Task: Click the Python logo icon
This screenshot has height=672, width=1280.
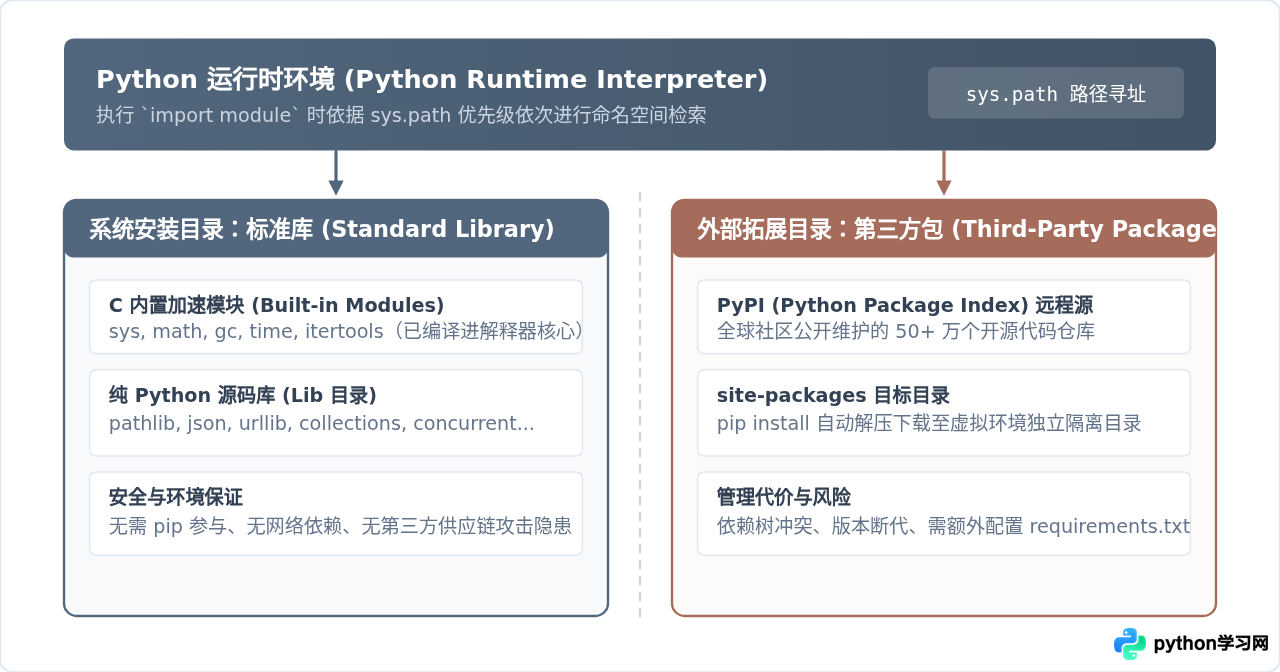Action: point(1130,644)
